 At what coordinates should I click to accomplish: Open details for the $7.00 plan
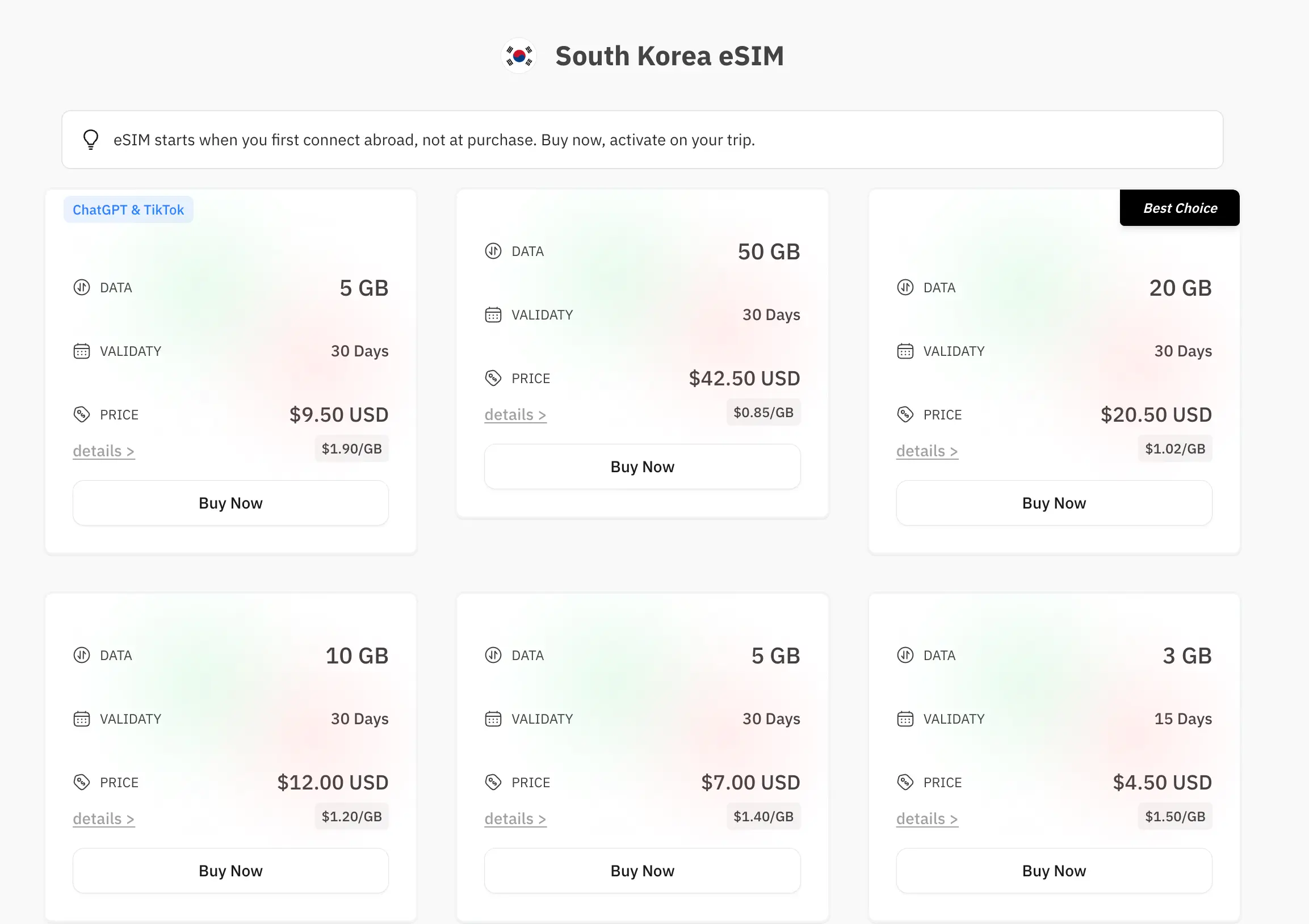click(x=515, y=818)
